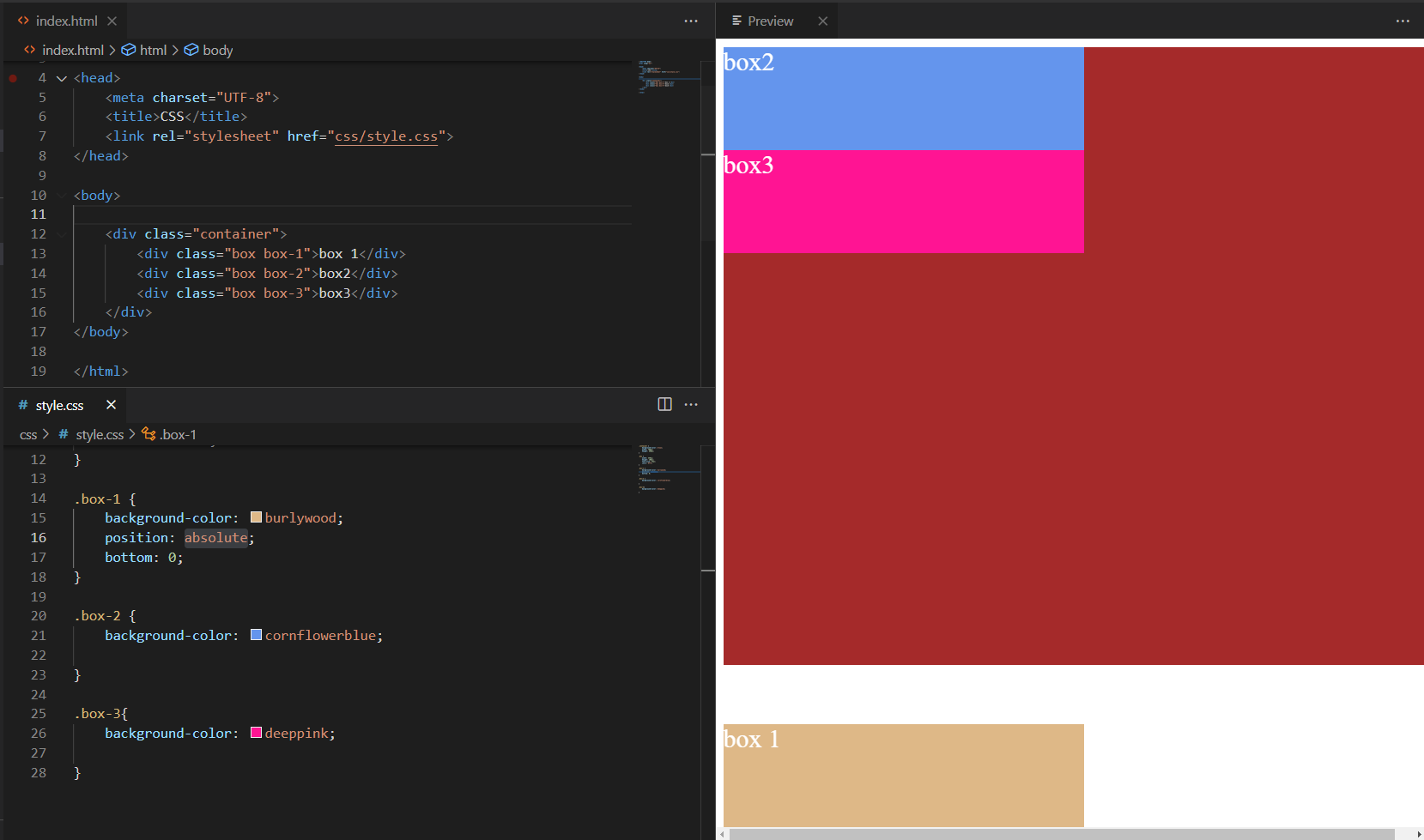
Task: Click the .box-1 breadcrumb in style.css
Action: pos(177,435)
